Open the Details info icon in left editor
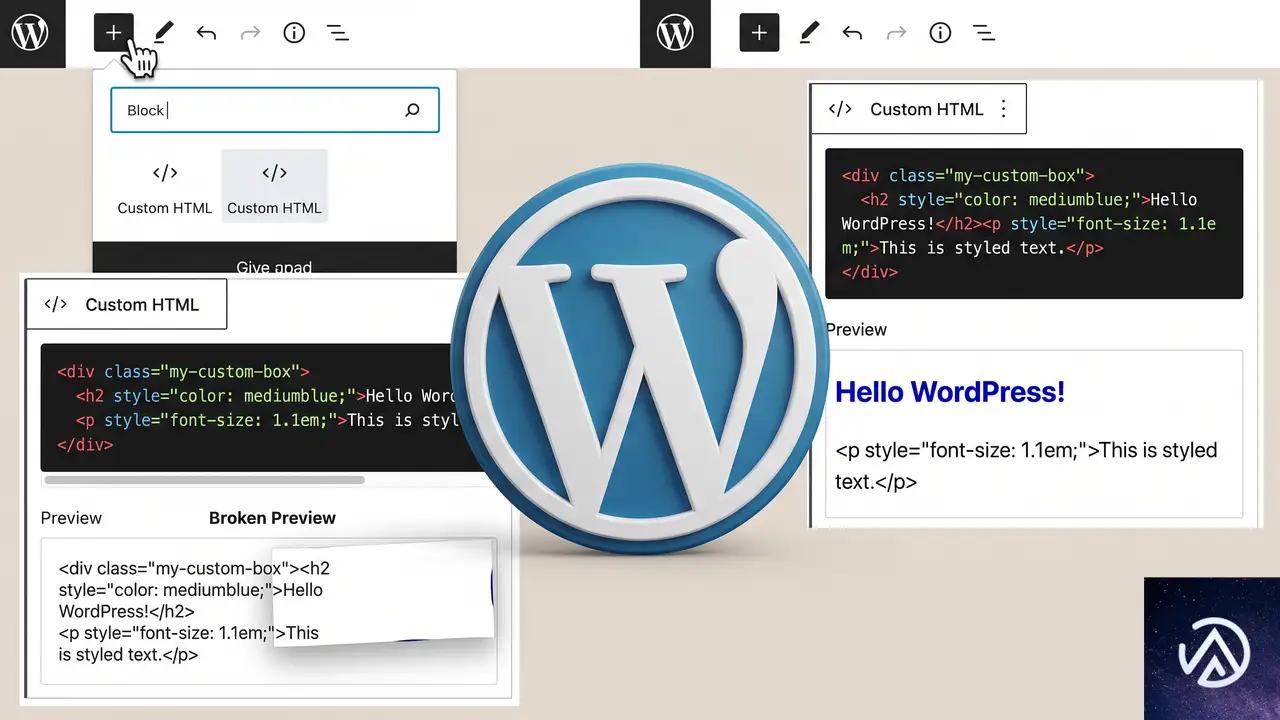 coord(294,33)
